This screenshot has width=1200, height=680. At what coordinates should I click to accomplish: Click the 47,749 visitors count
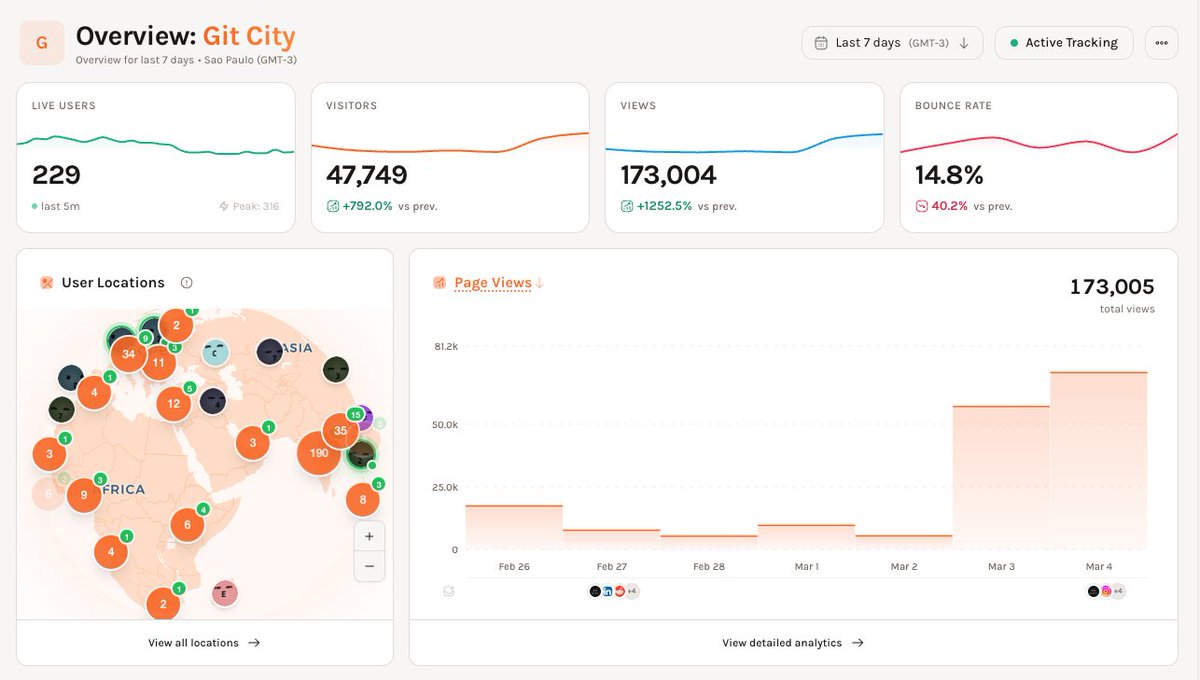coord(367,175)
